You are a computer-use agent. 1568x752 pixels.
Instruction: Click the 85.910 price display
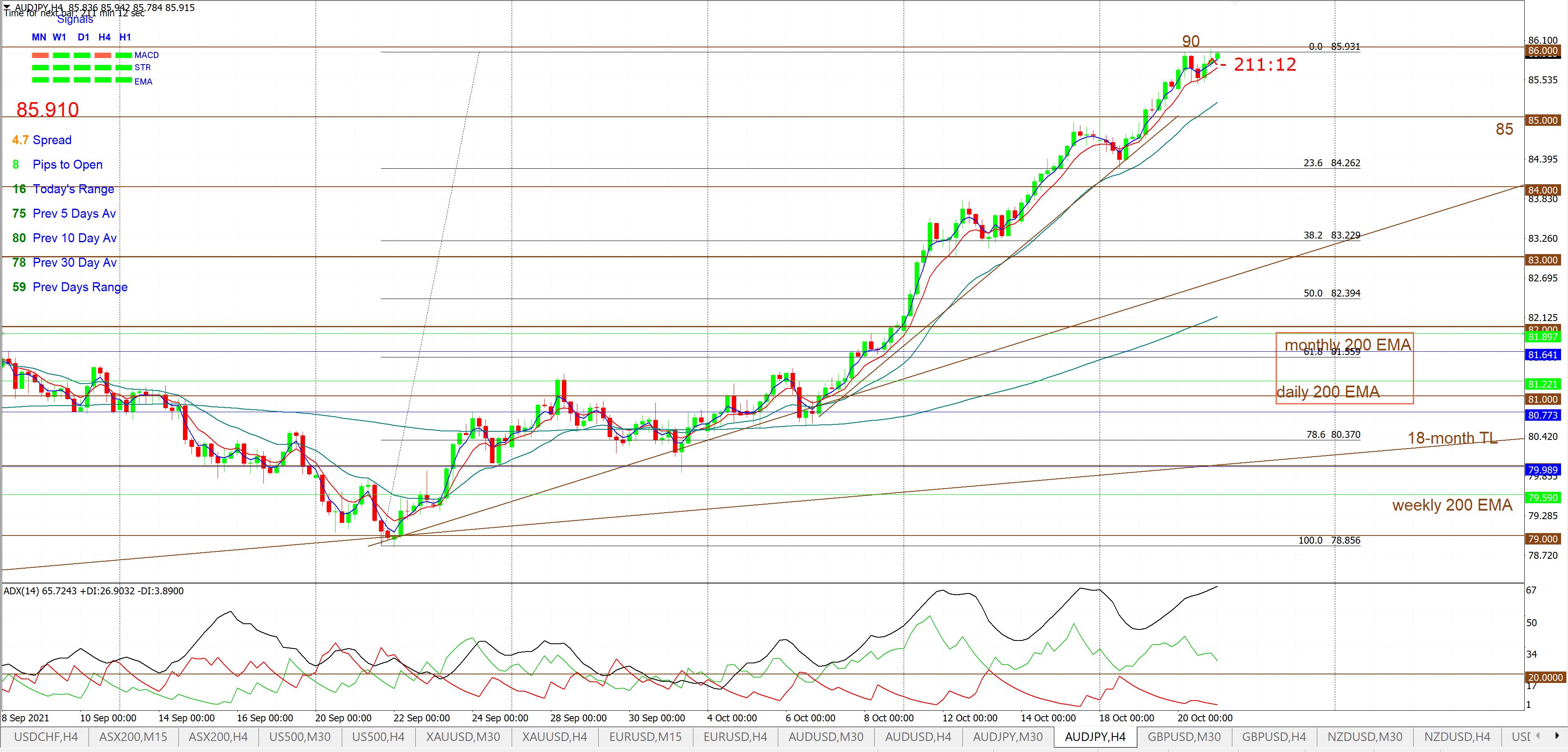(x=47, y=109)
